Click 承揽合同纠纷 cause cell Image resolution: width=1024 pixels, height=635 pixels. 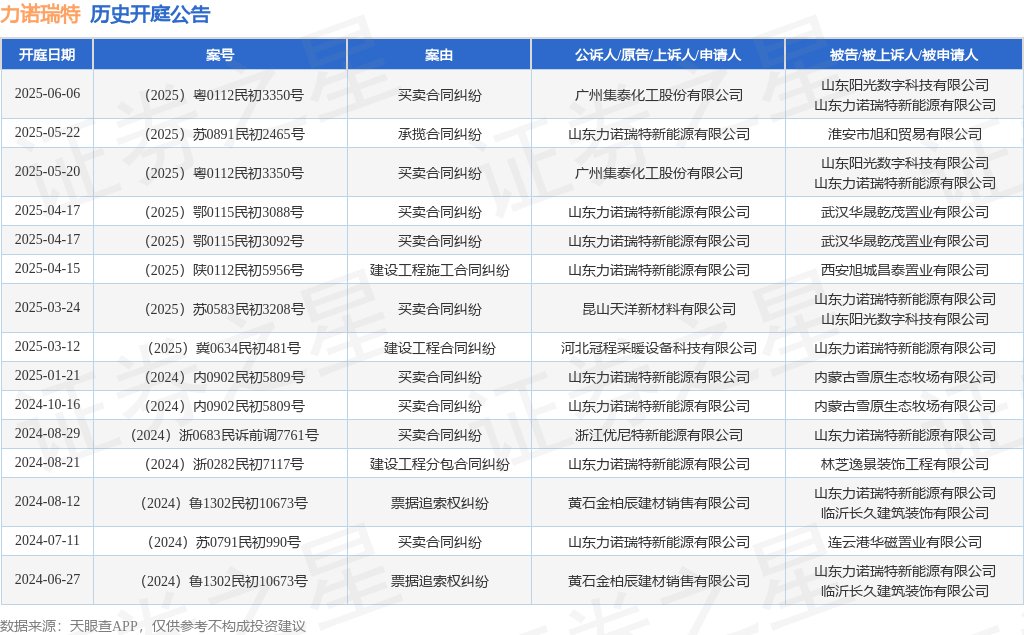pos(440,134)
